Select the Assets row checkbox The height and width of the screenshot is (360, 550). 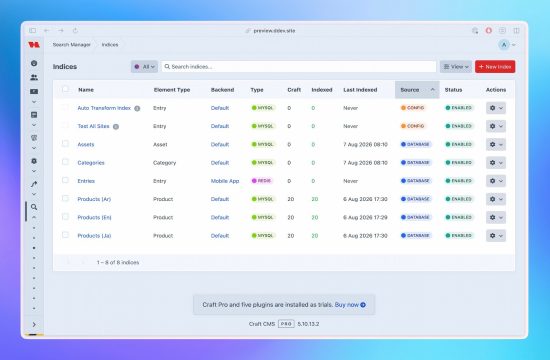click(x=65, y=144)
